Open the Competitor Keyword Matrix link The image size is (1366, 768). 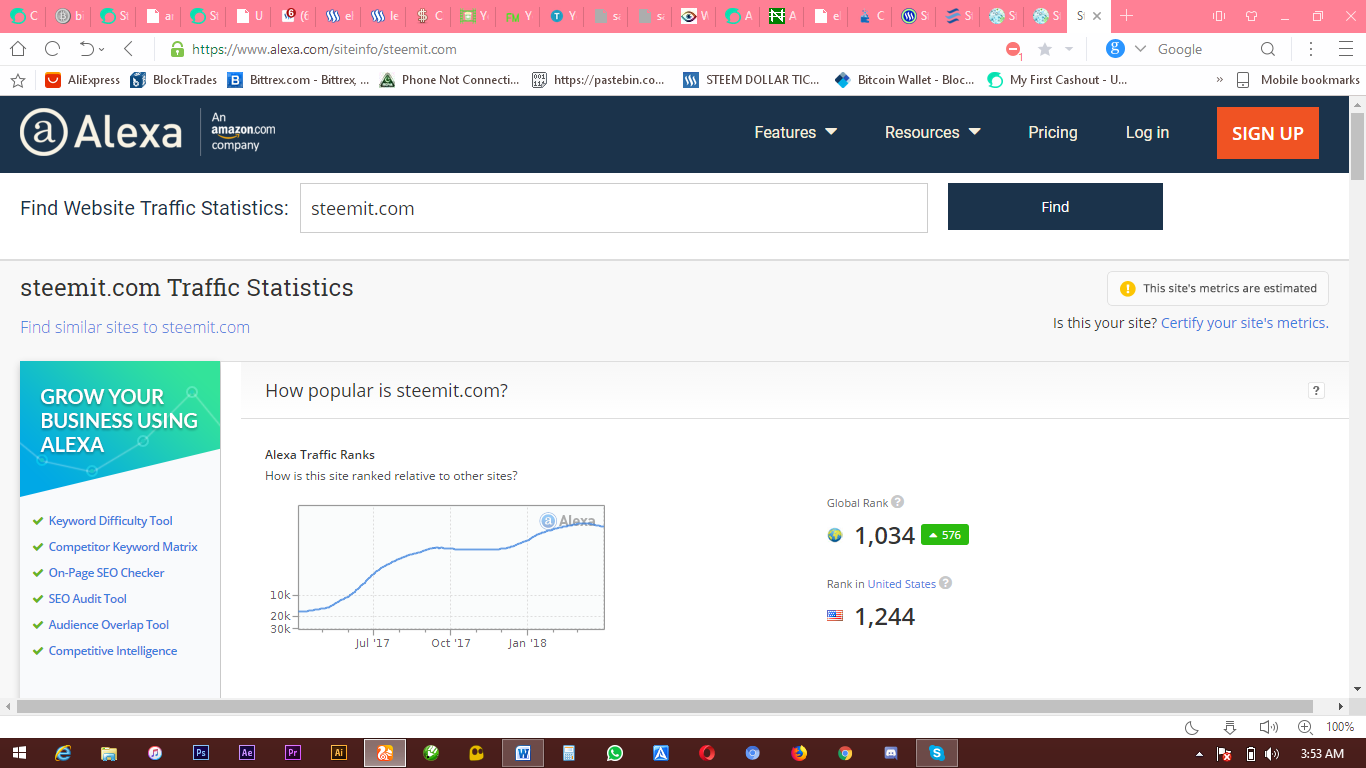[x=123, y=547]
